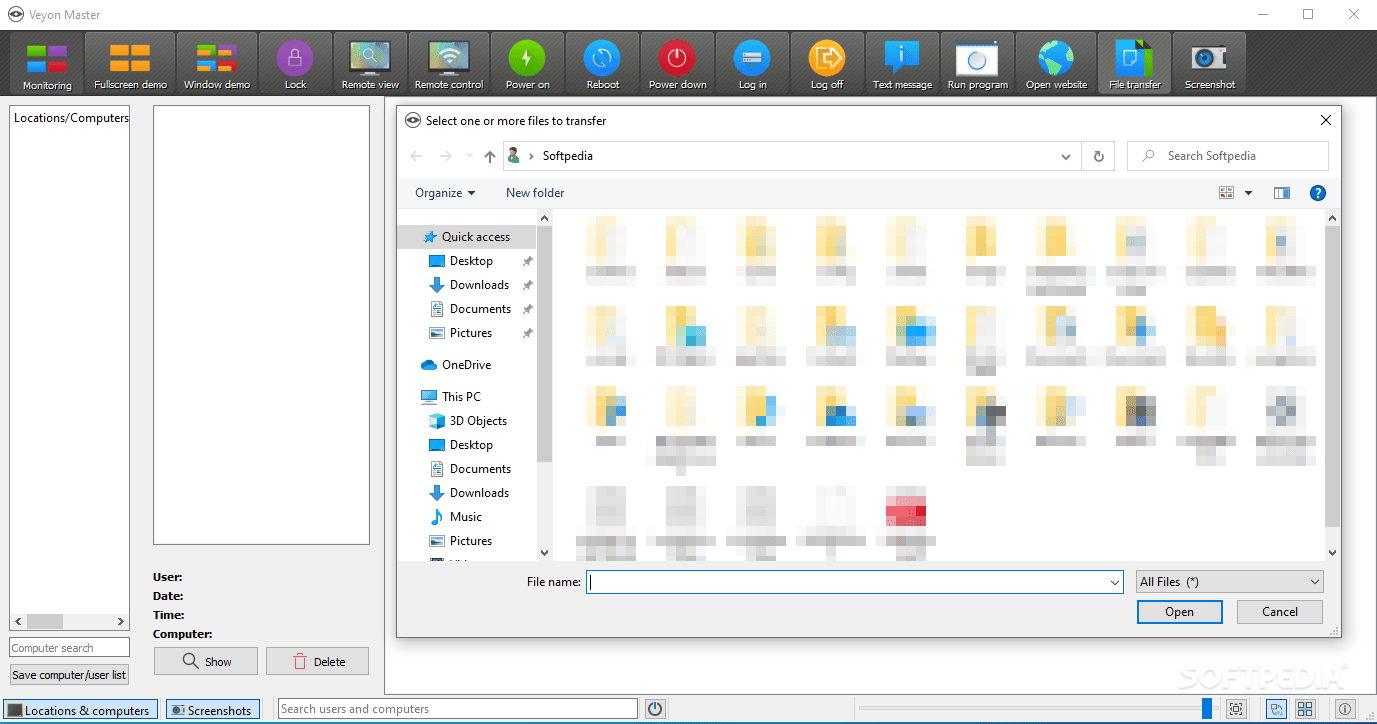Image resolution: width=1377 pixels, height=724 pixels.
Task: Start a Fullscreen demo
Action: click(130, 63)
